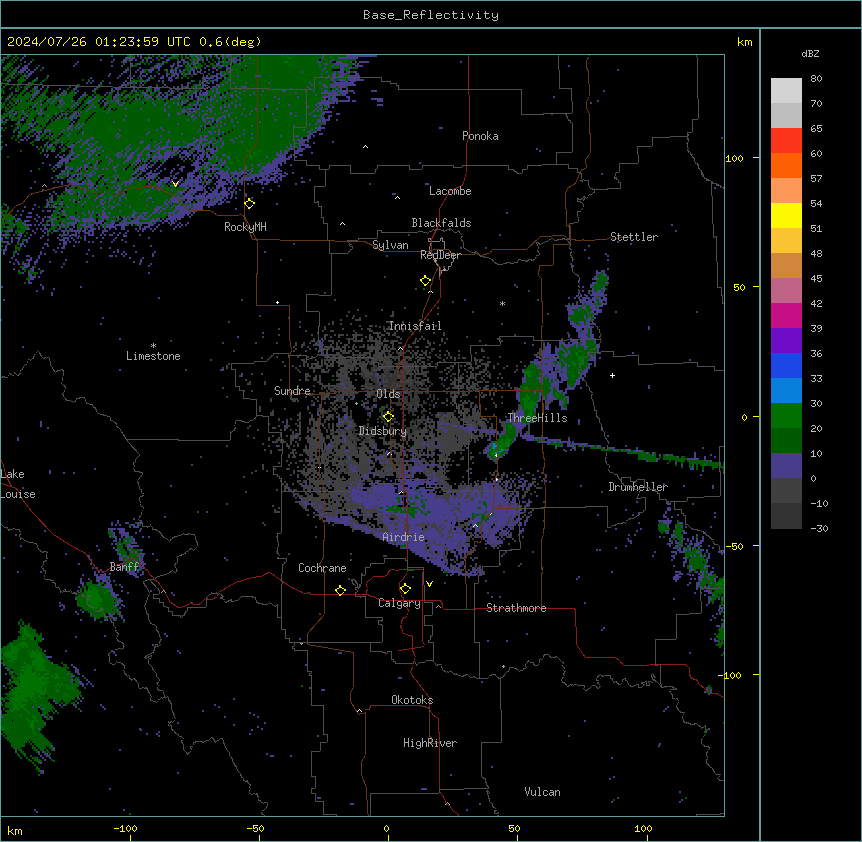The height and width of the screenshot is (842, 862).
Task: Click the 50 tick on the right axis
Action: 739,287
